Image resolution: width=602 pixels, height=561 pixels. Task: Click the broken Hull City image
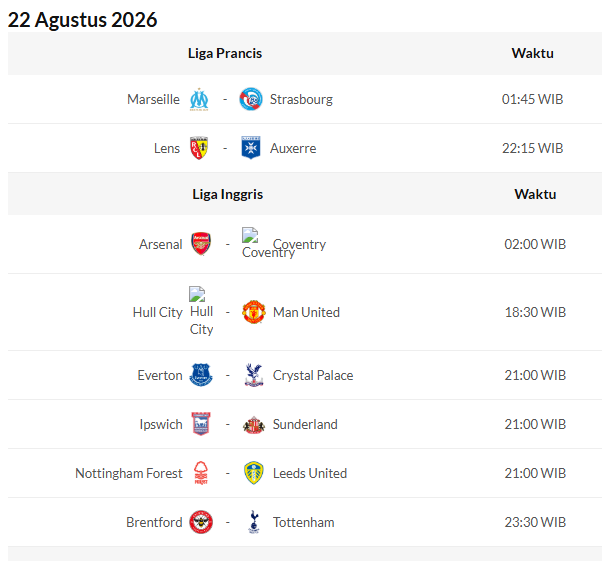point(197,294)
